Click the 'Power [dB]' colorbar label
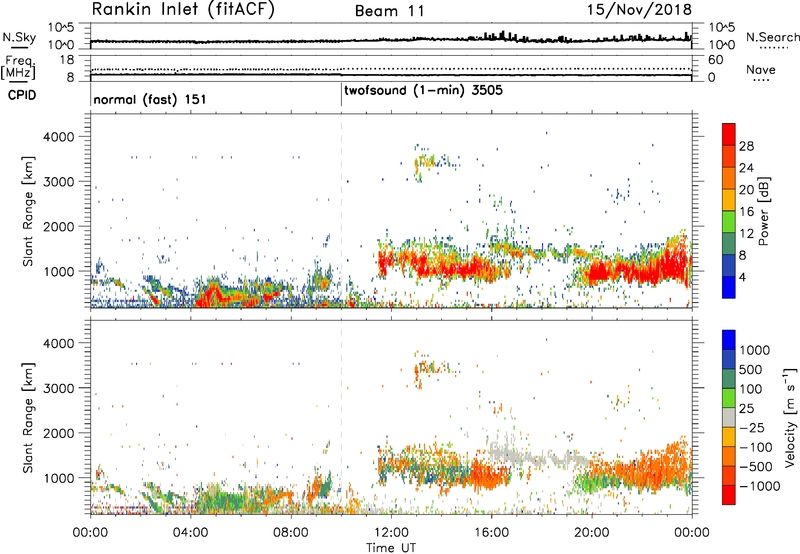The width and height of the screenshot is (800, 554). (x=764, y=211)
